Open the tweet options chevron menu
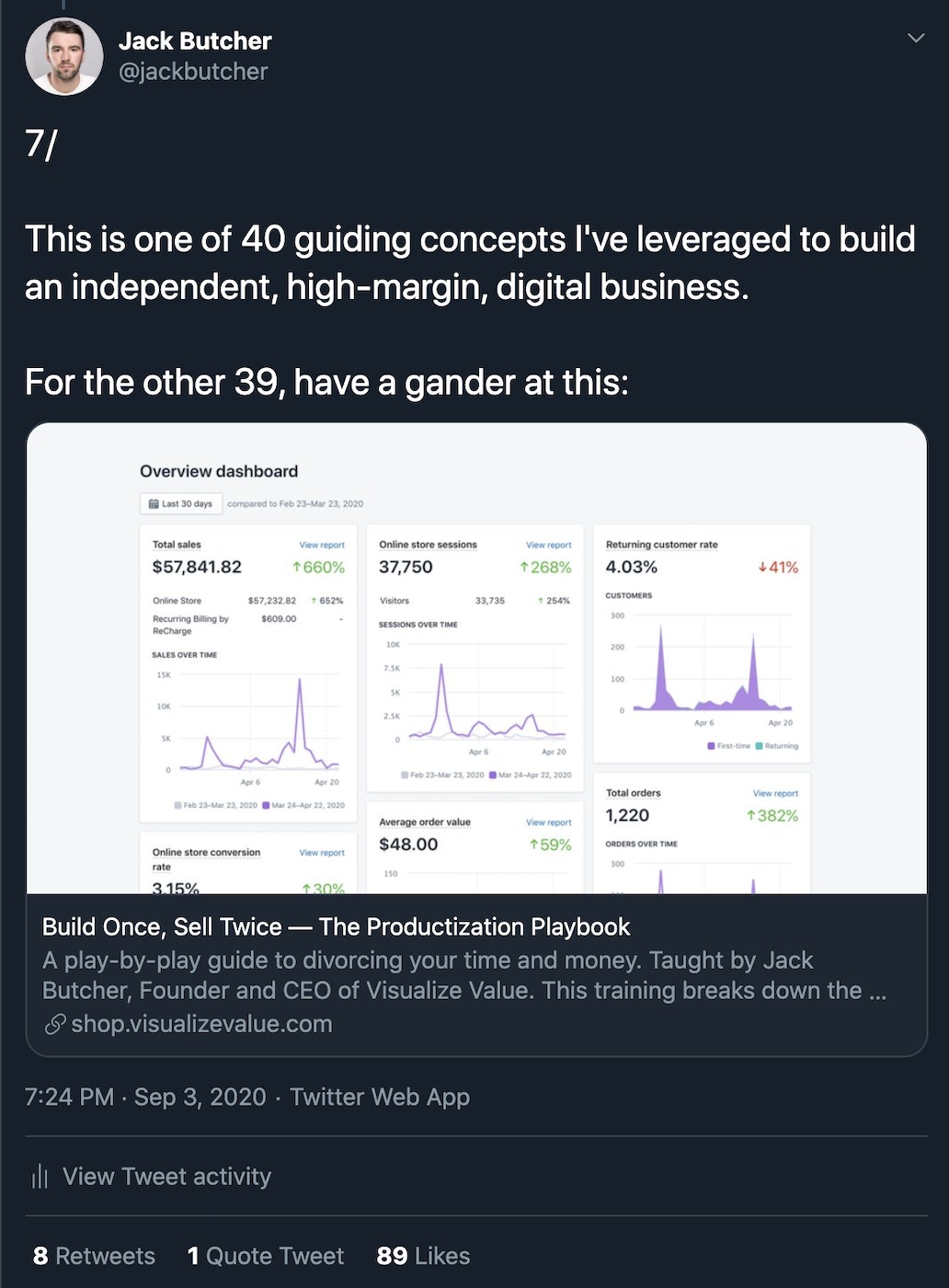 click(915, 38)
